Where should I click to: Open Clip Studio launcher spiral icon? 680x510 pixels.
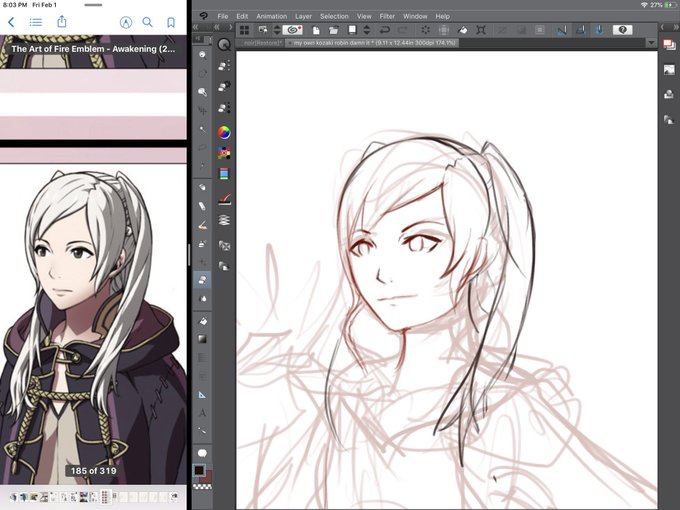(x=293, y=30)
